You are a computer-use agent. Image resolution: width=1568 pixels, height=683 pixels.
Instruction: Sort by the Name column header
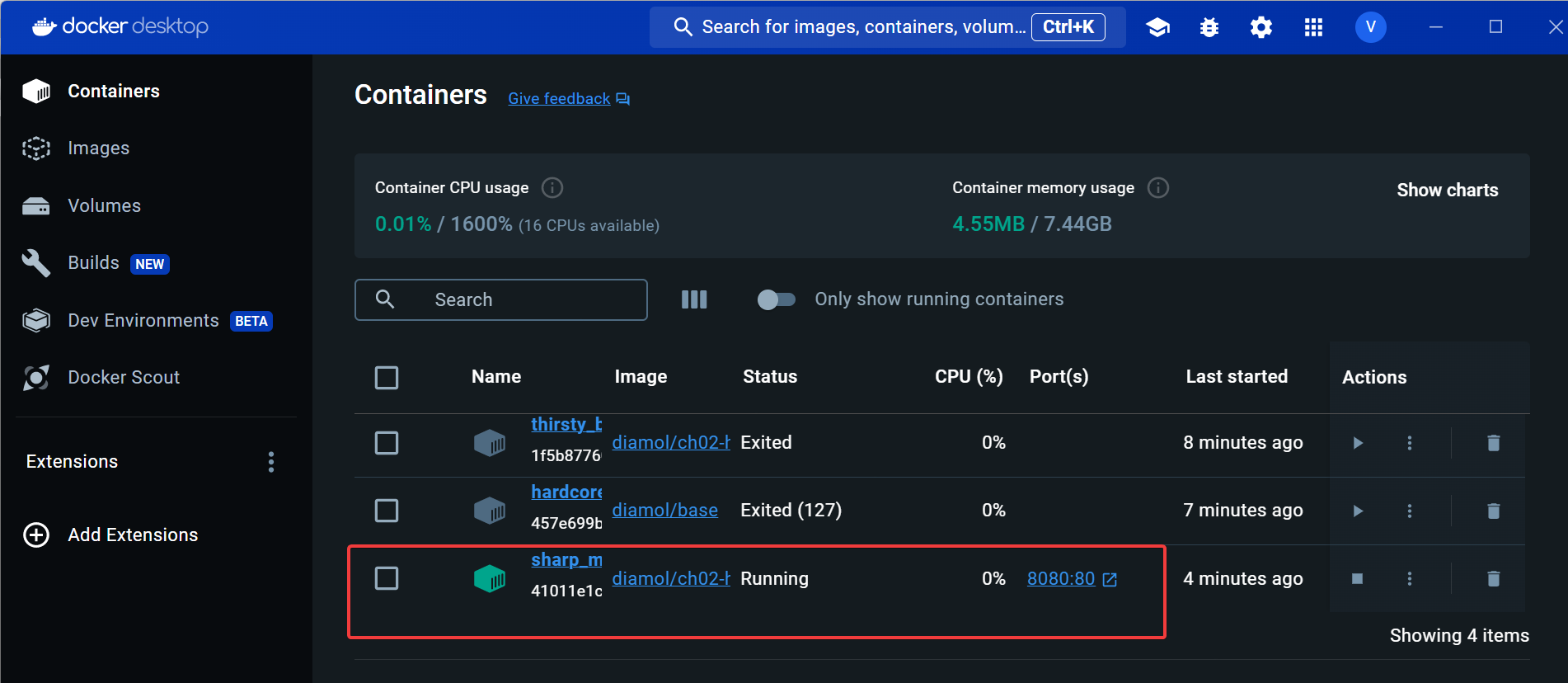pyautogui.click(x=496, y=377)
